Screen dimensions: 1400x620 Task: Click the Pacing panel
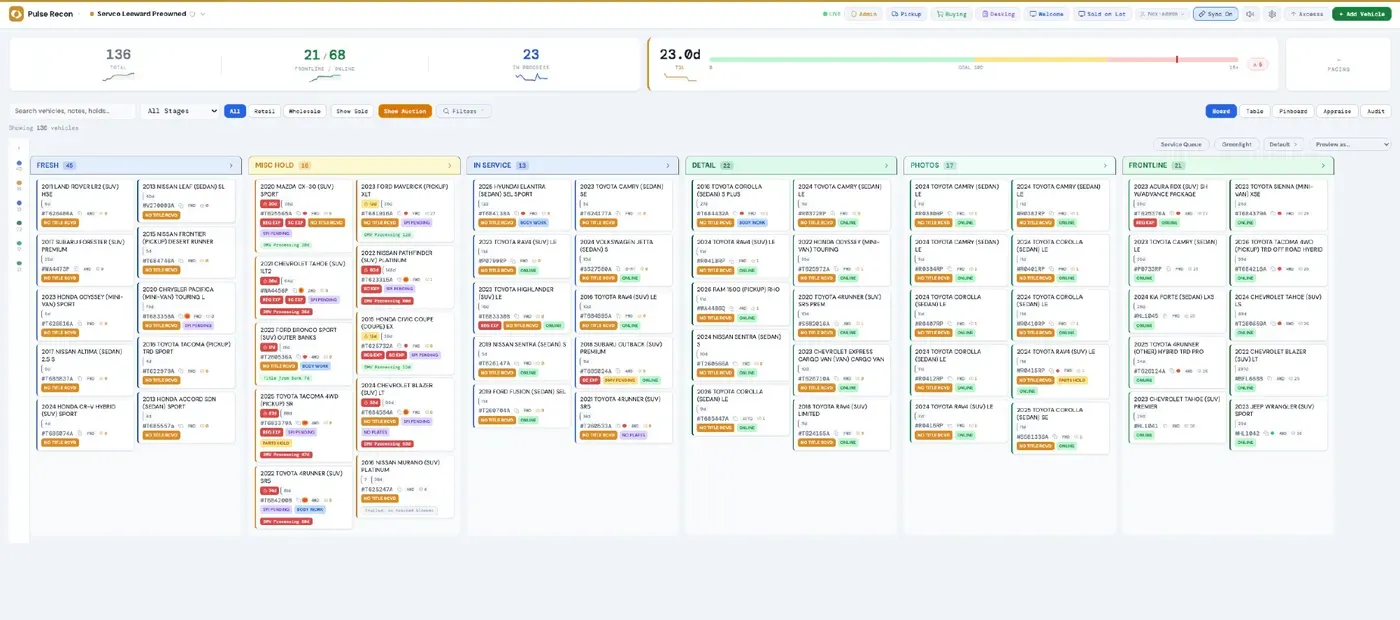click(1338, 64)
